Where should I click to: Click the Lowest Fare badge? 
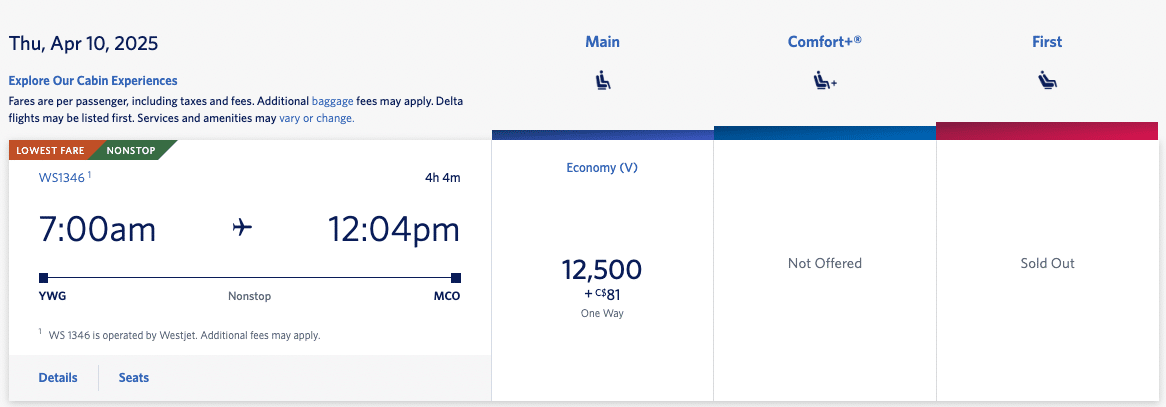tap(50, 151)
